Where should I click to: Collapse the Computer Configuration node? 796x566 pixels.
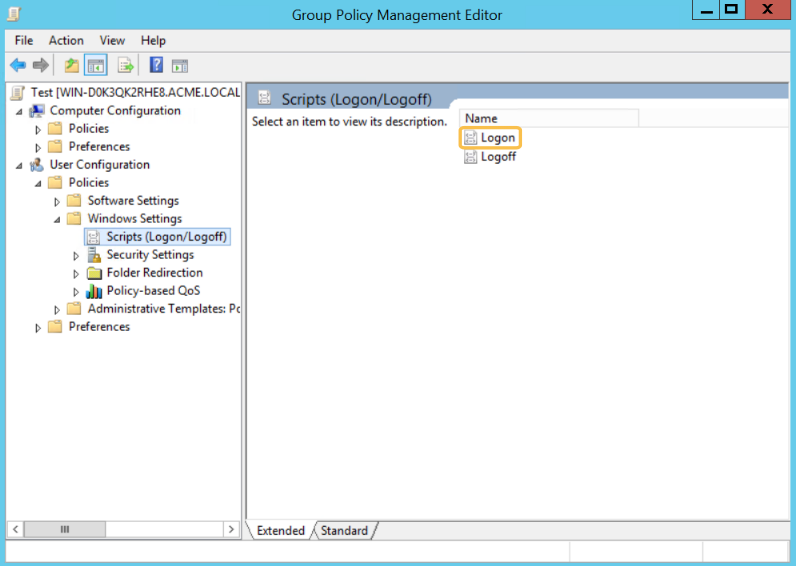point(19,111)
